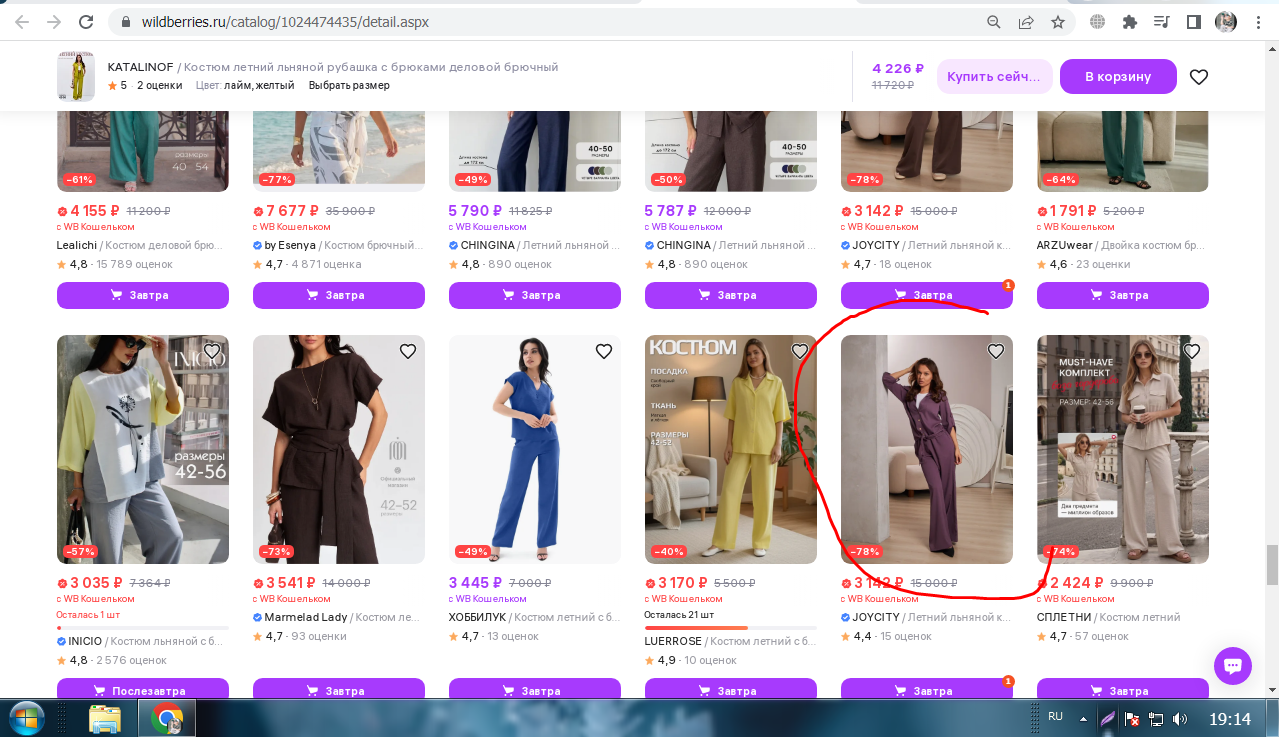Image resolution: width=1279 pixels, height=737 pixels.
Task: Open the Chrome profile avatar
Action: click(1225, 21)
